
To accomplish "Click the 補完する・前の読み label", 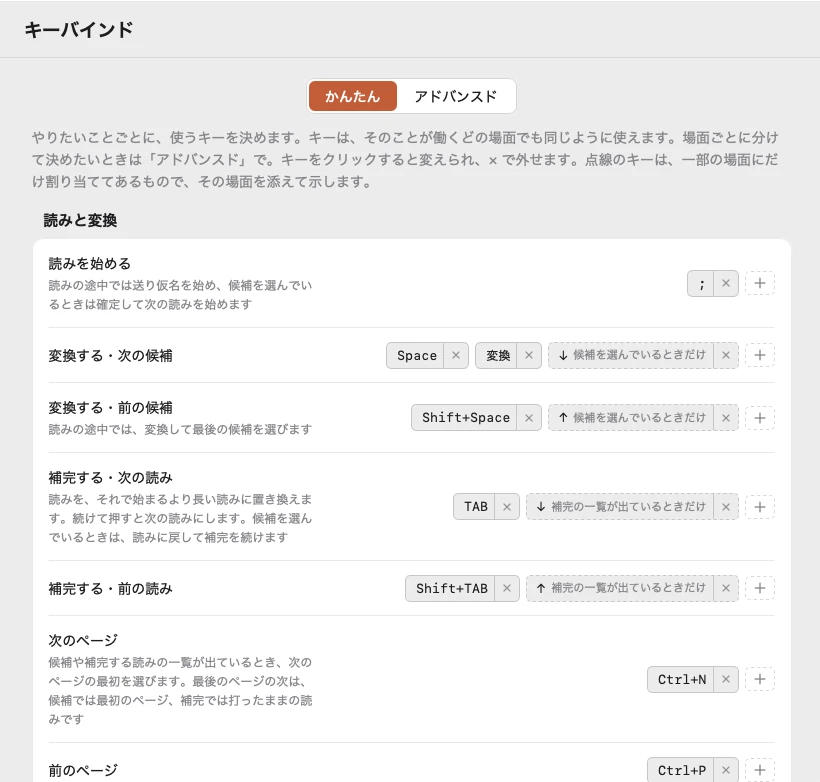I will click(110, 588).
